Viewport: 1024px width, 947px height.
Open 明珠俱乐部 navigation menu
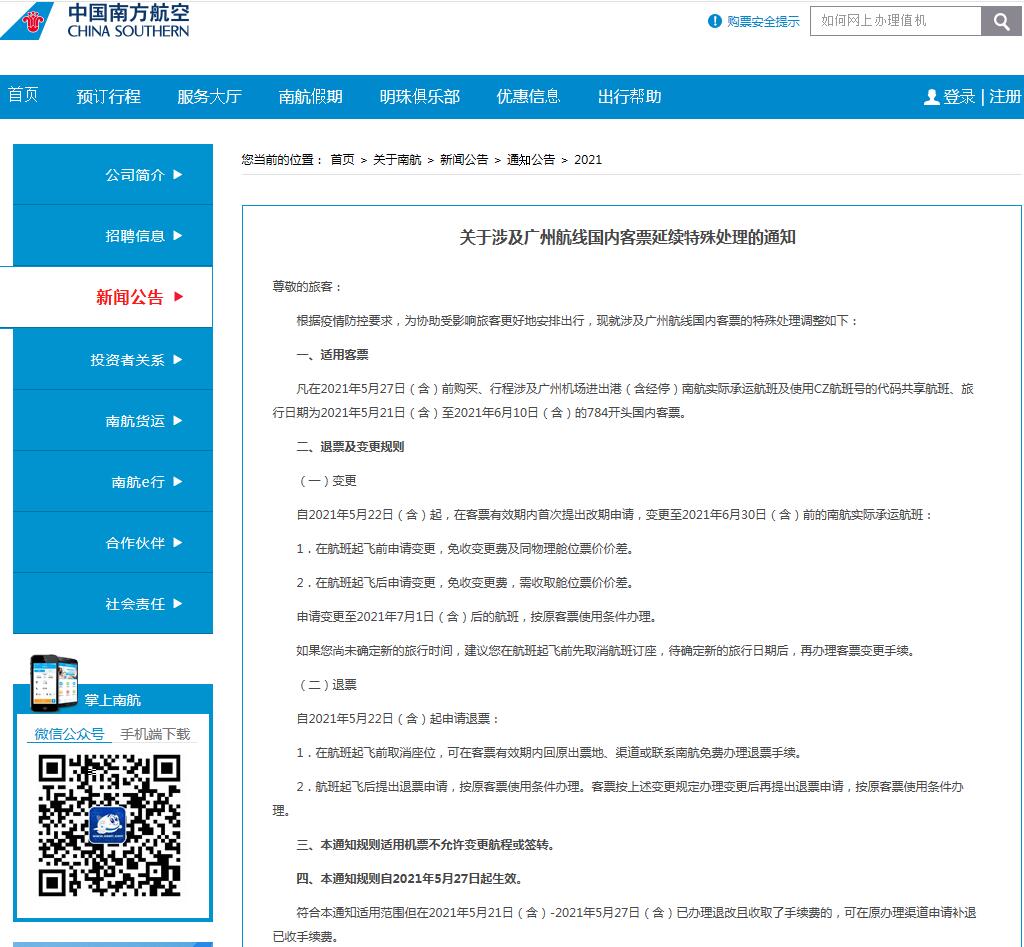(x=419, y=97)
